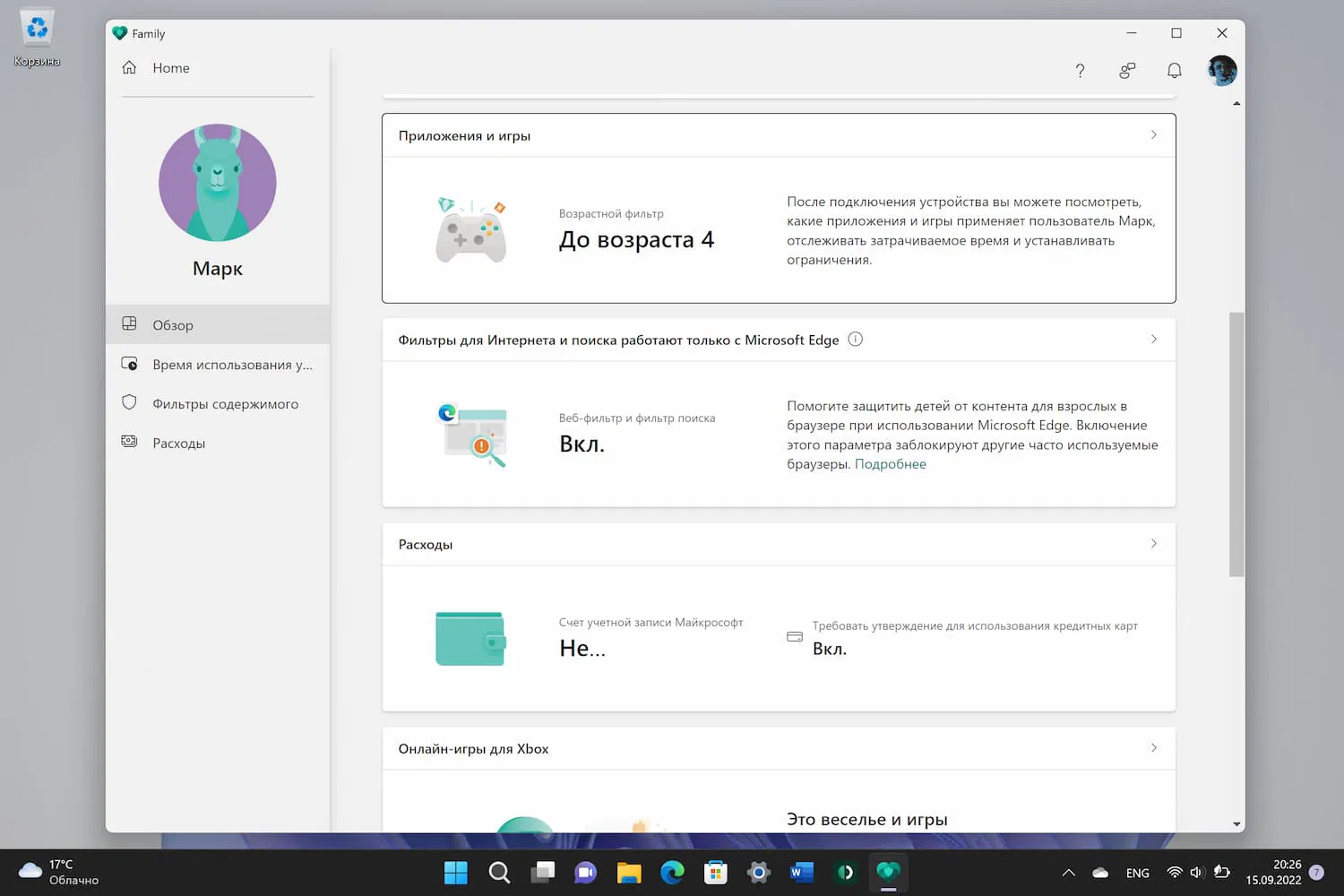Open Фильтры содержимого sidebar item
The height and width of the screenshot is (896, 1344).
218,403
